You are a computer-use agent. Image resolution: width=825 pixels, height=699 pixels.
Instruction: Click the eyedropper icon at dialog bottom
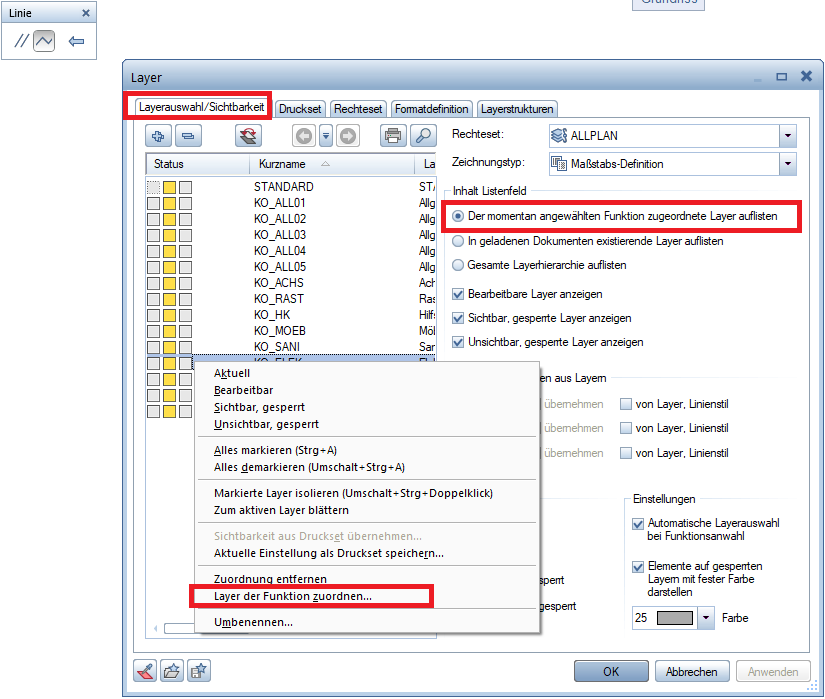[x=146, y=671]
